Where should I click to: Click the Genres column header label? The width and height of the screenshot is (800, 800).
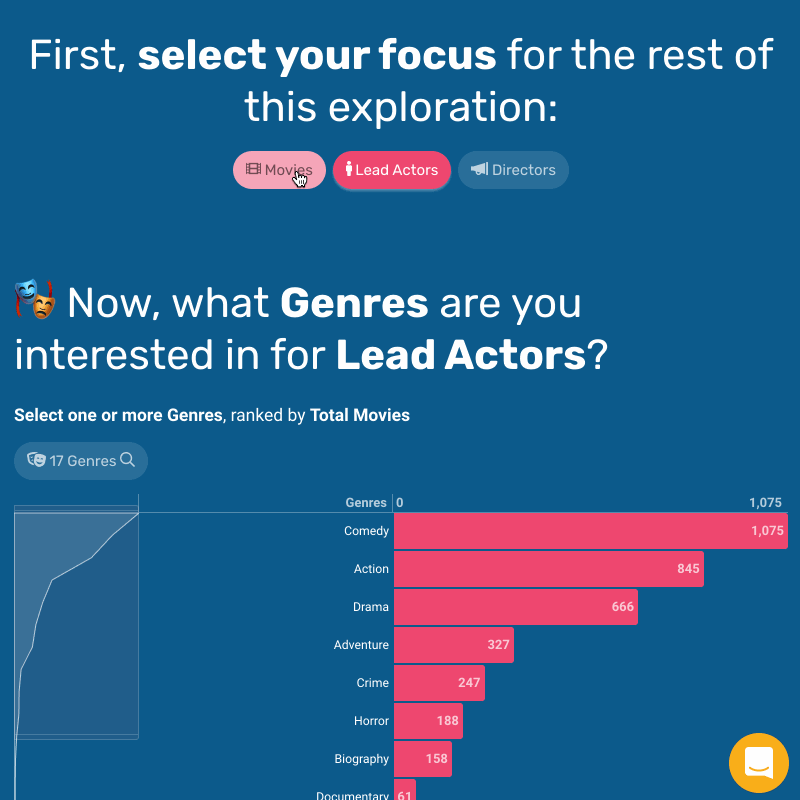[366, 503]
